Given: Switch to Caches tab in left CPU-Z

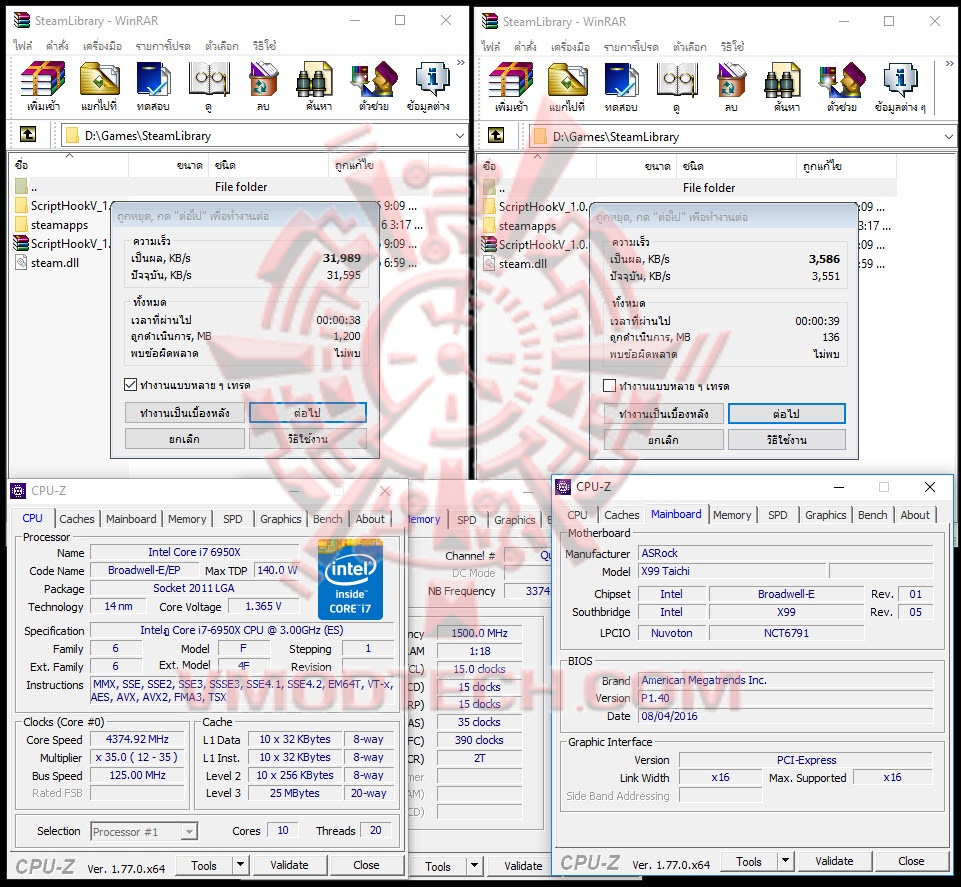Looking at the screenshot, I should tap(77, 519).
